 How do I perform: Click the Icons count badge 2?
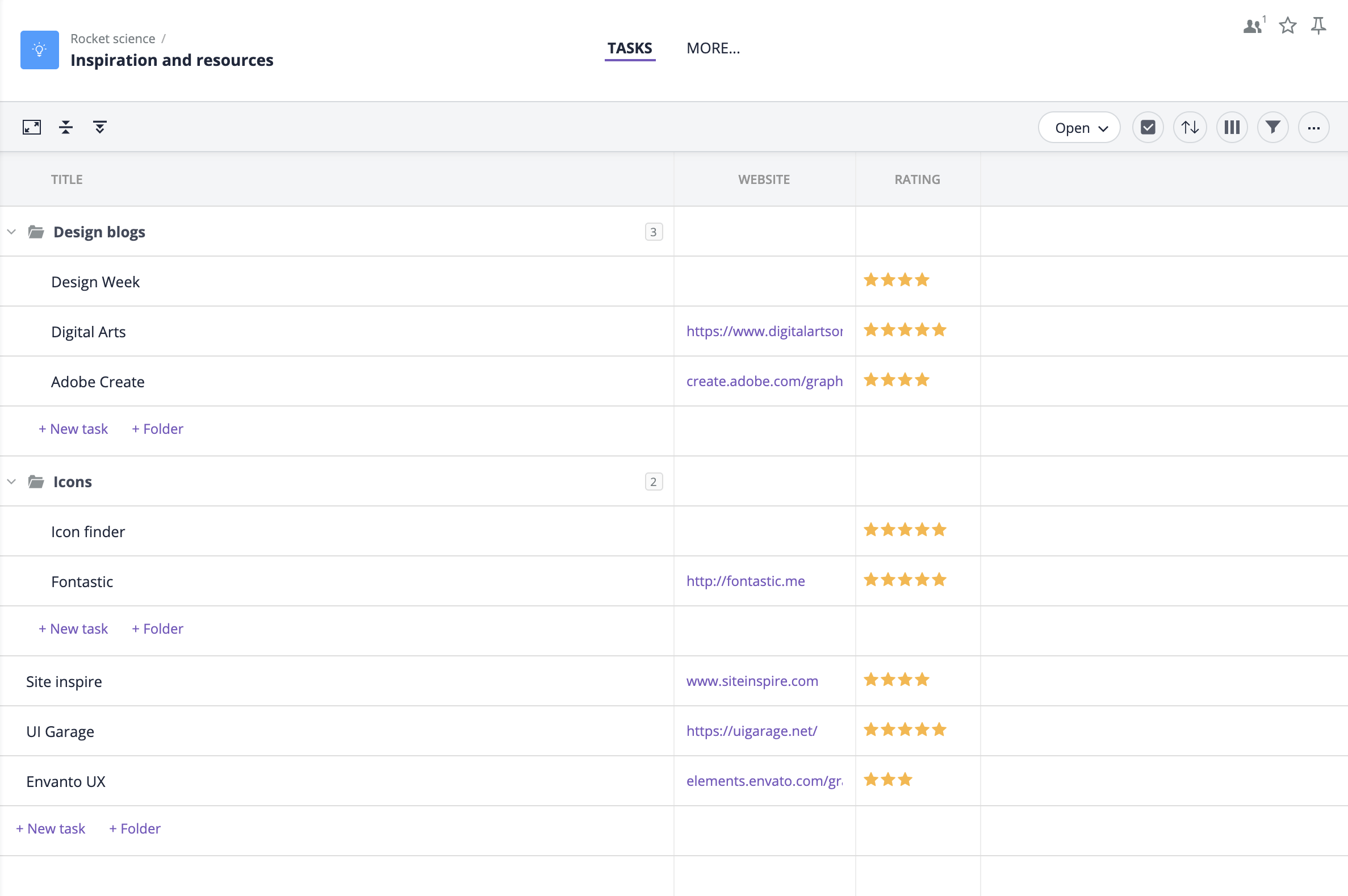[x=654, y=482]
